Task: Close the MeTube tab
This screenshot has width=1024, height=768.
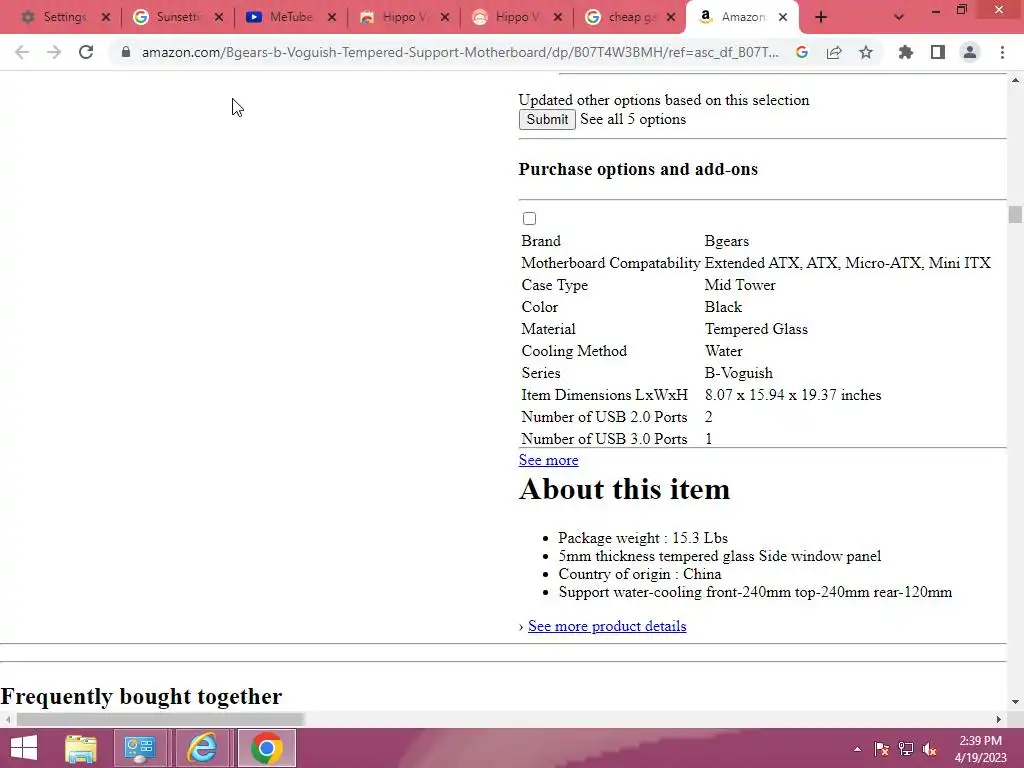Action: coord(332,18)
